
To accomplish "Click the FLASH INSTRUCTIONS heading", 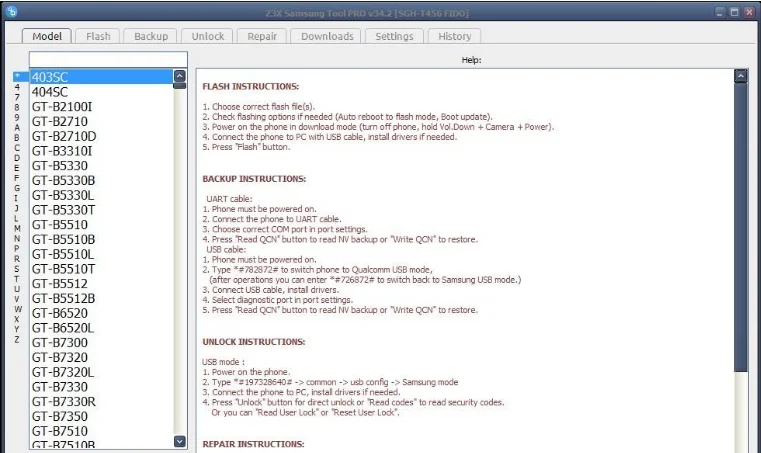I will pos(250,86).
